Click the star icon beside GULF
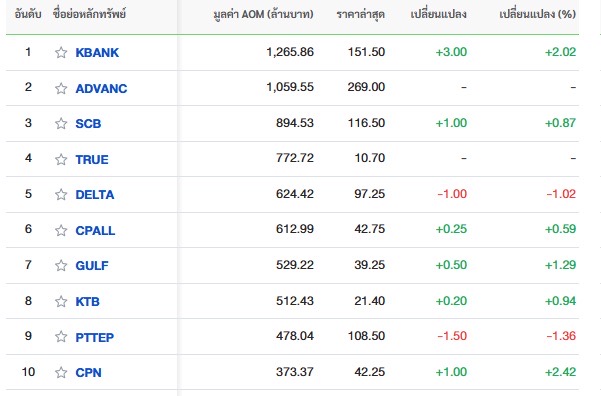 pos(61,265)
